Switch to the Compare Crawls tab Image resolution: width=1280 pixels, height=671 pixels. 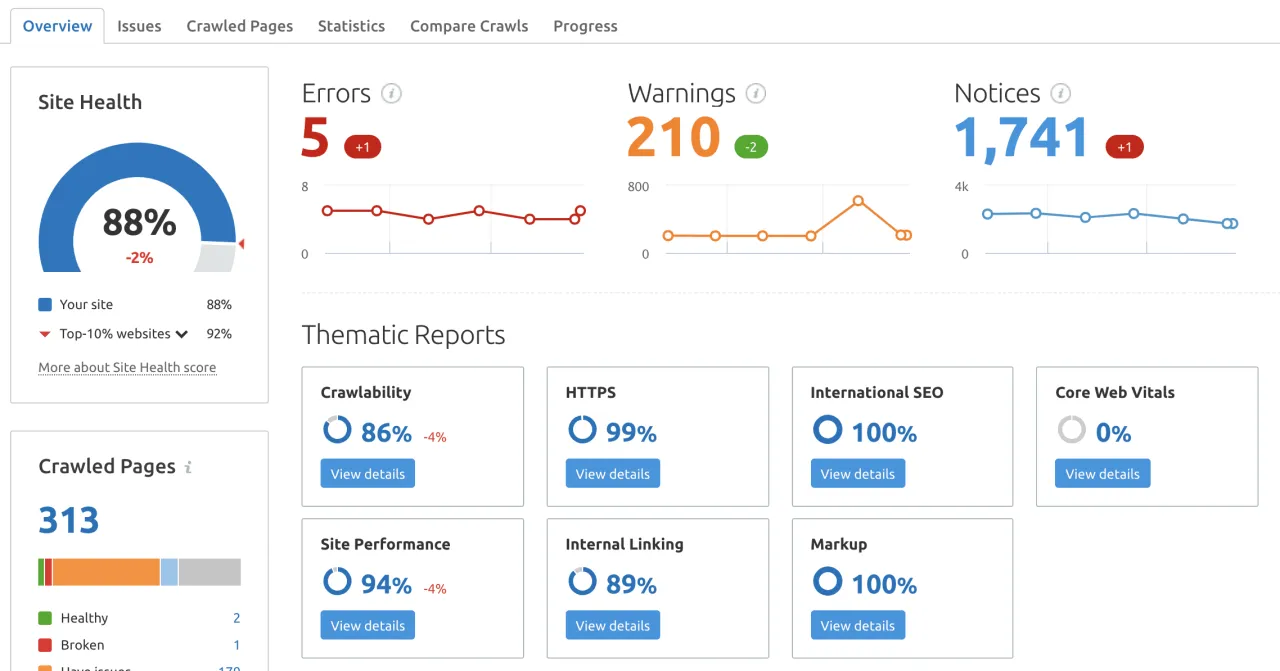[469, 26]
